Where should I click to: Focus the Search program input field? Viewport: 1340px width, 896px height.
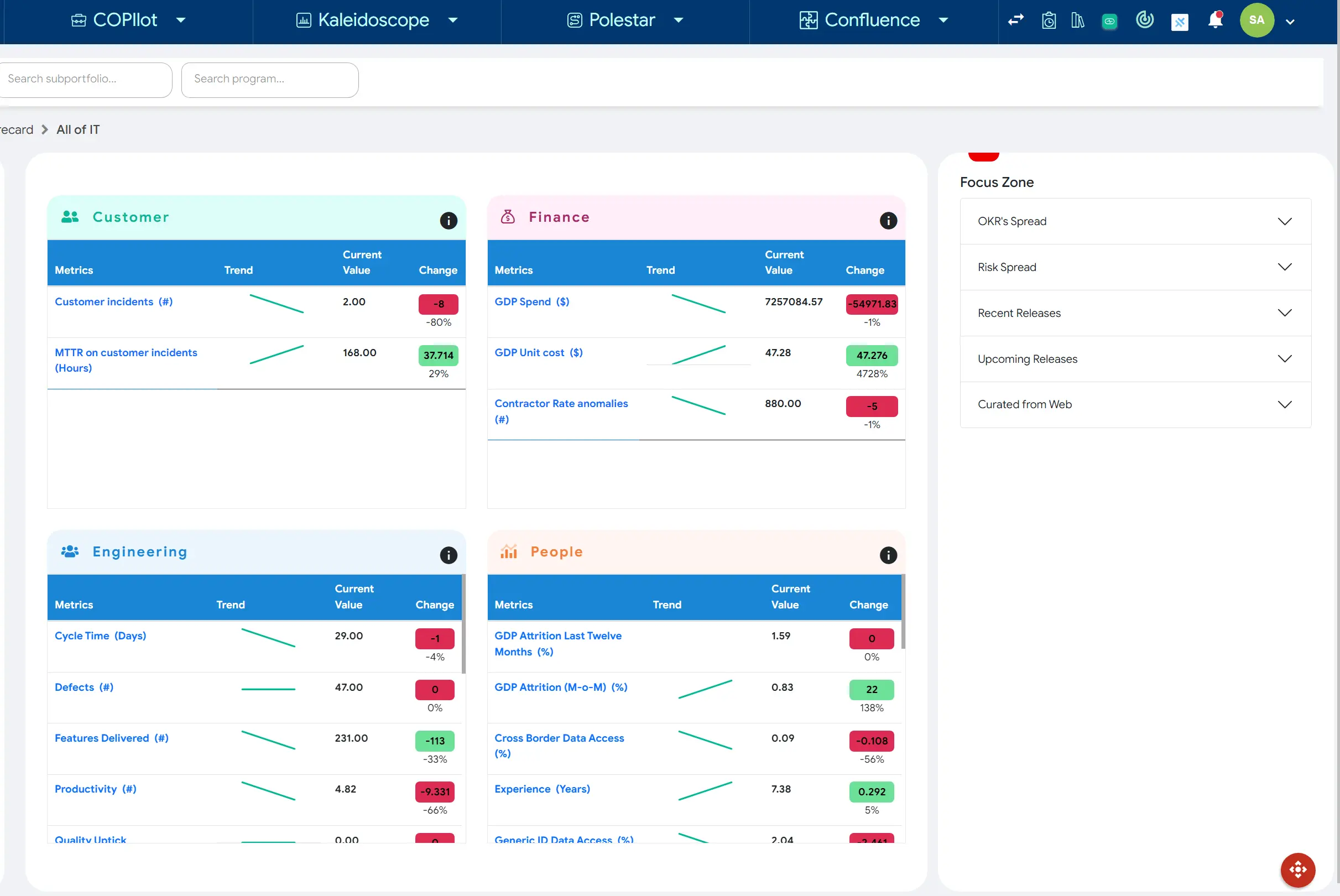click(x=270, y=80)
